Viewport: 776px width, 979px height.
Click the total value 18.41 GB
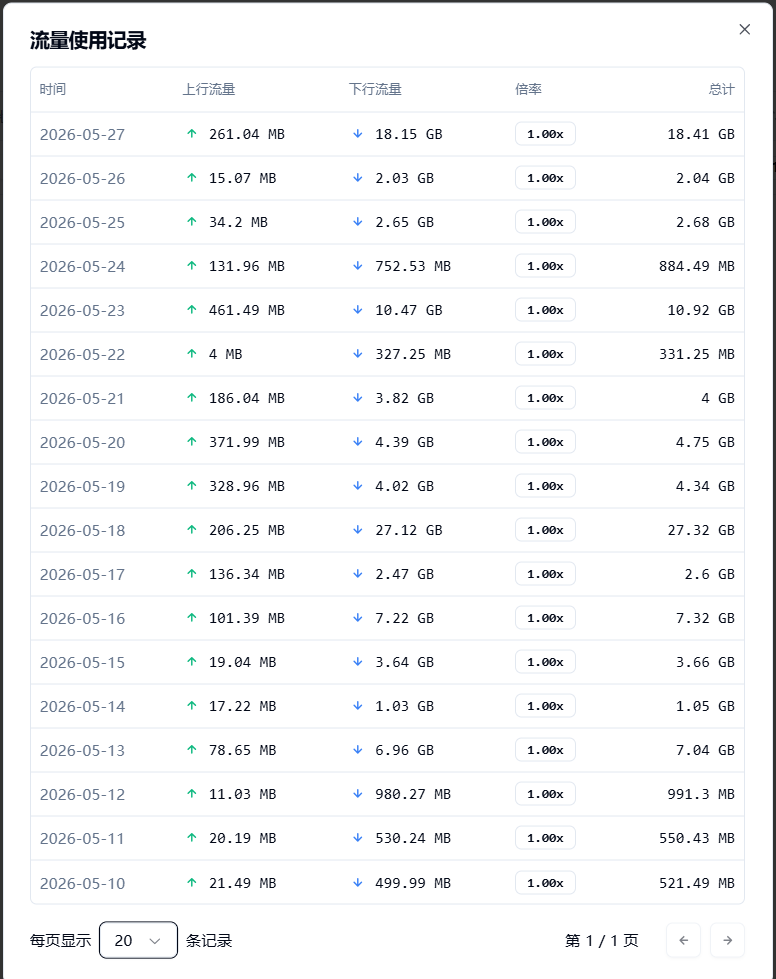coord(700,134)
